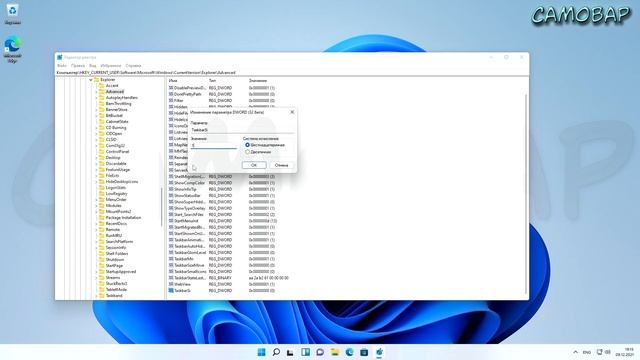Click the ENG language indicator
This screenshot has height=360, width=640.
(x=587, y=352)
